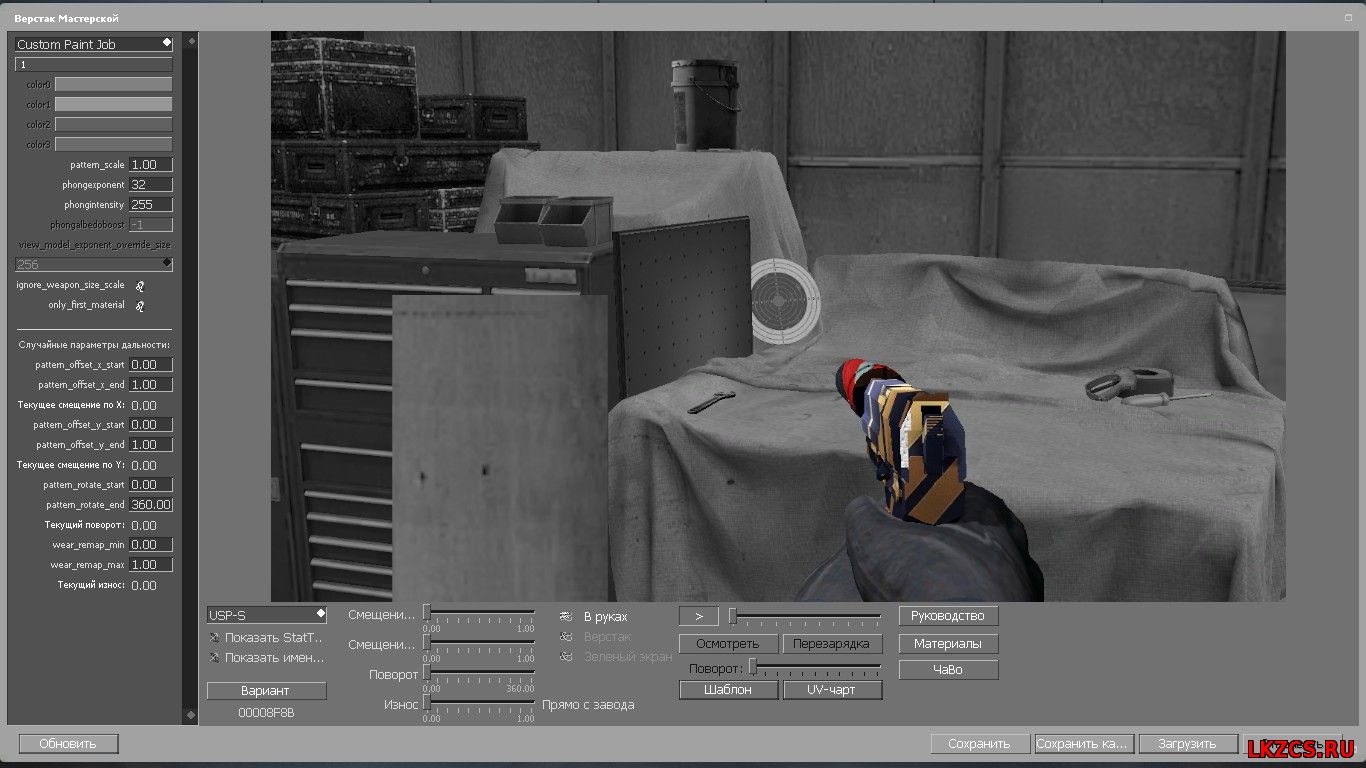Pick the color1 swatch

tap(113, 104)
